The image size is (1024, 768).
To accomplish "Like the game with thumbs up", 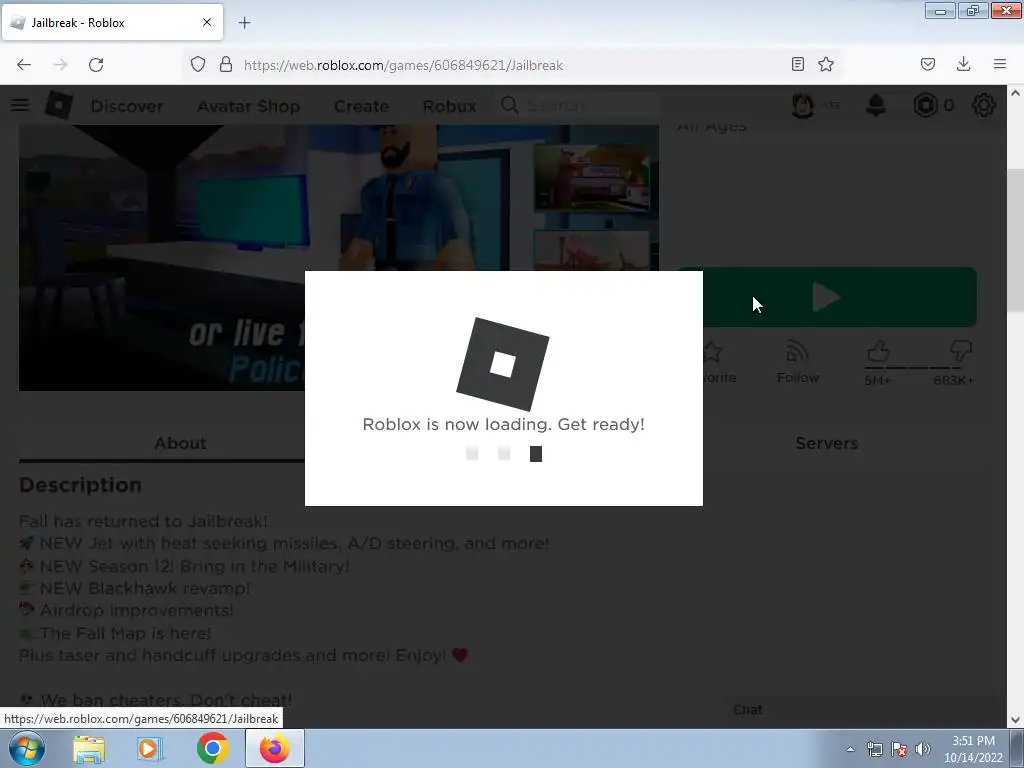I will pyautogui.click(x=878, y=353).
